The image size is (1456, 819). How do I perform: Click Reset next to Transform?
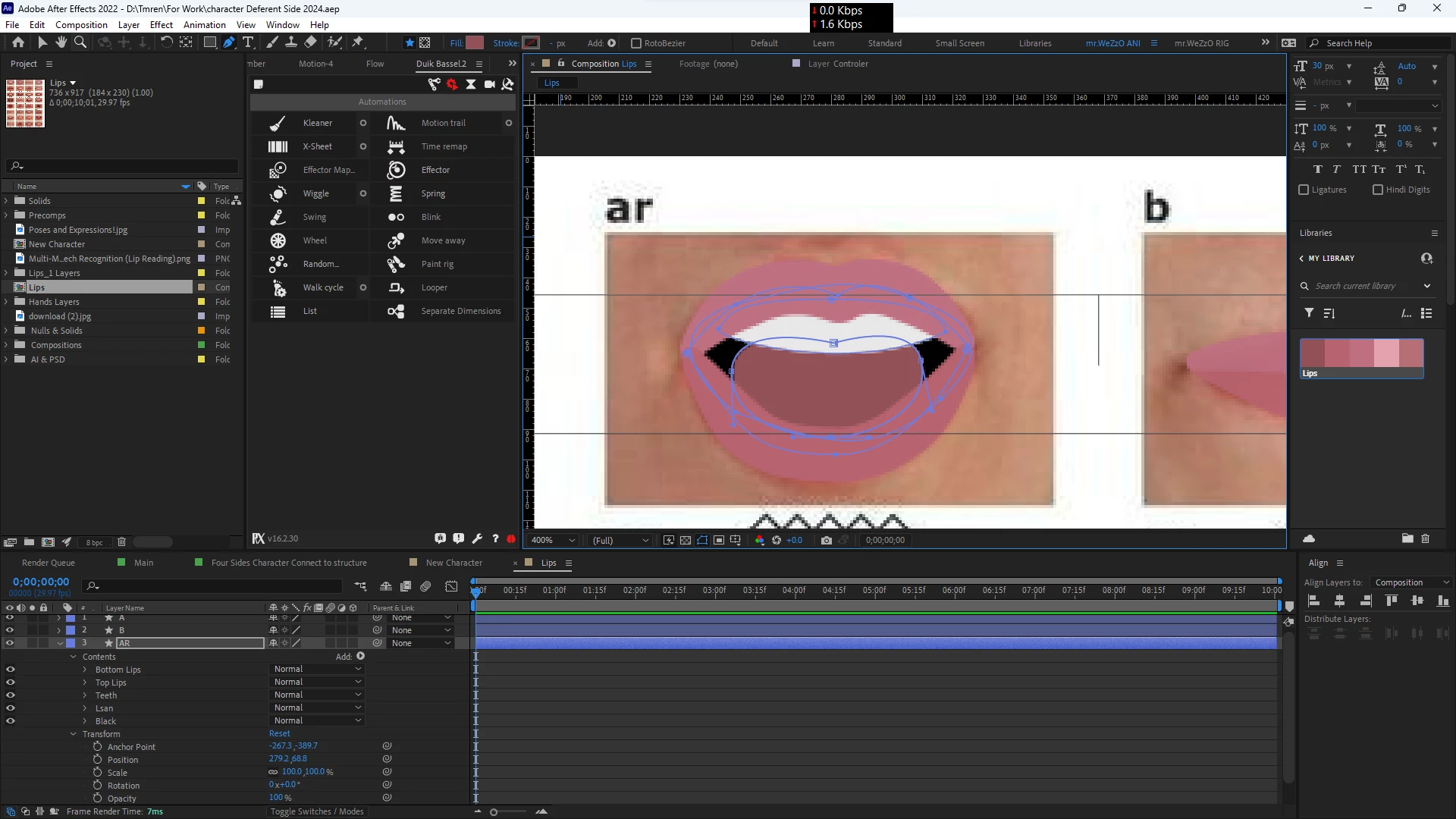(279, 733)
